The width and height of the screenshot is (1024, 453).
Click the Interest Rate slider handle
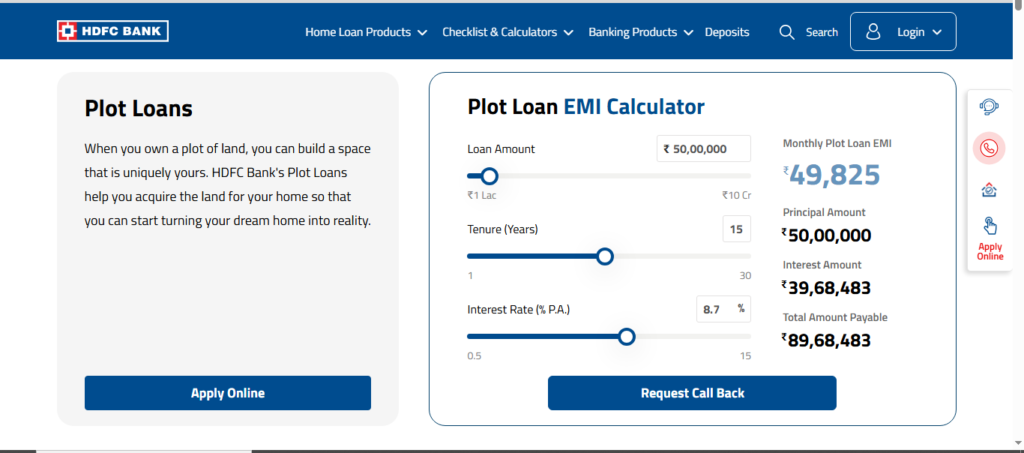pyautogui.click(x=627, y=337)
